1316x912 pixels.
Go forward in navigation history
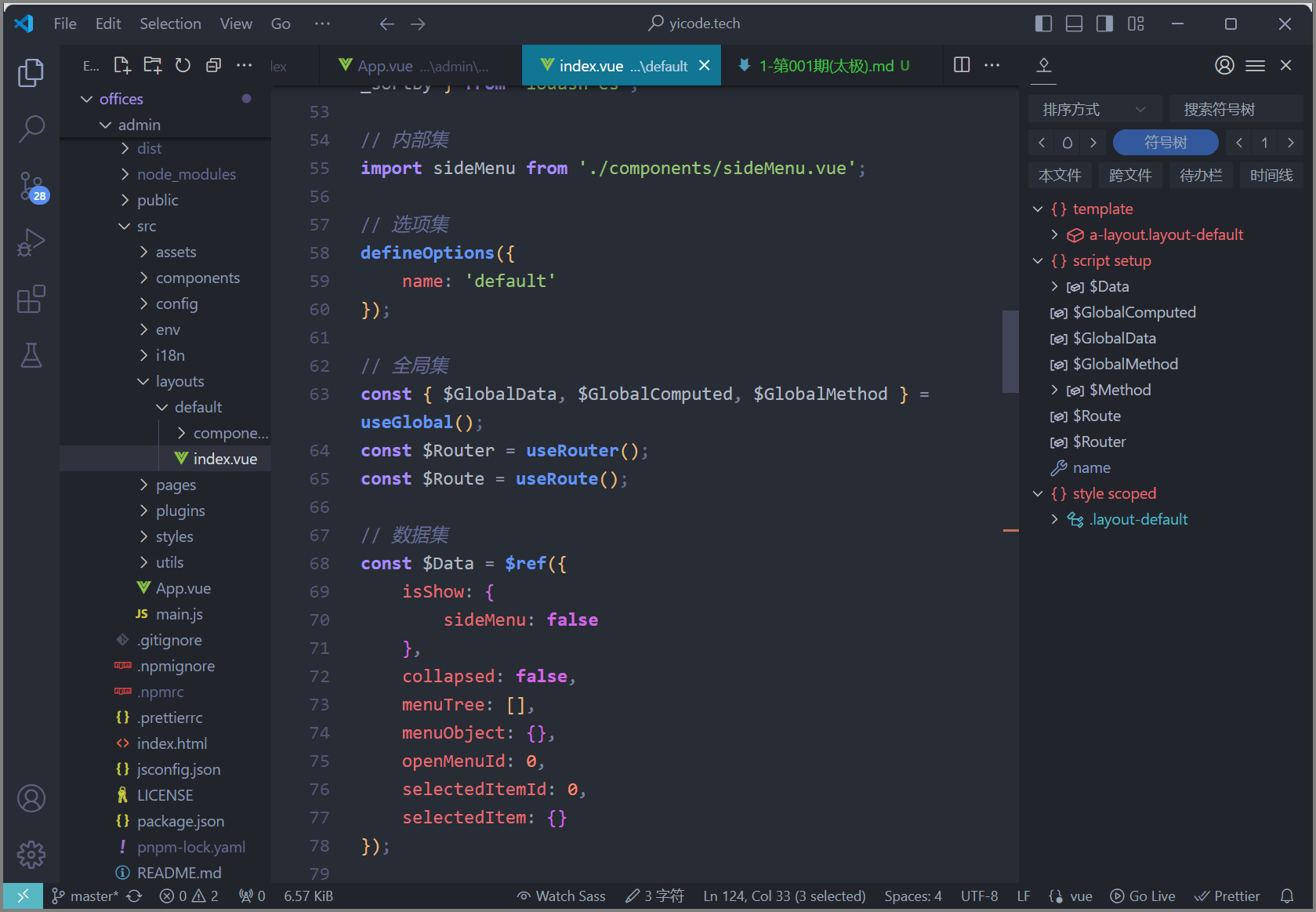418,24
